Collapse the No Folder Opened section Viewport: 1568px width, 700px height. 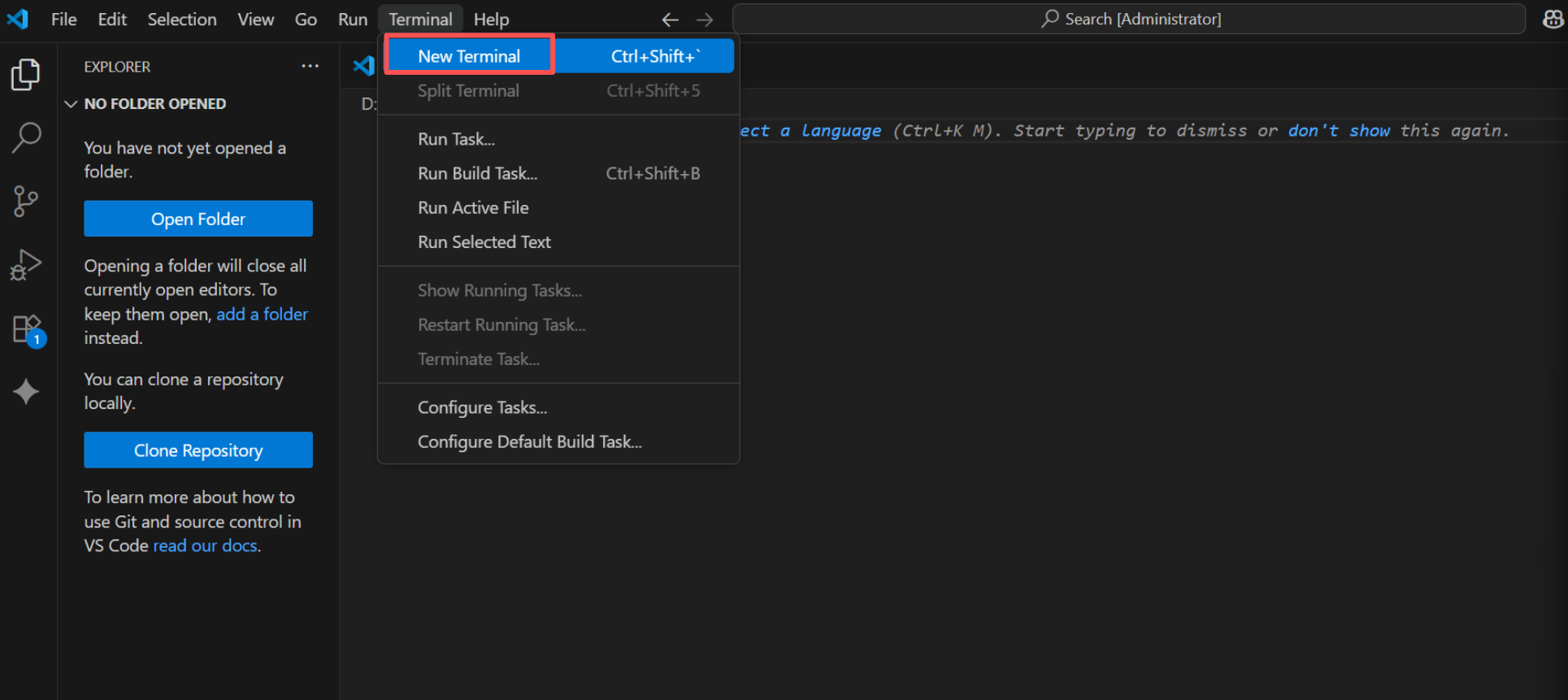pos(72,104)
